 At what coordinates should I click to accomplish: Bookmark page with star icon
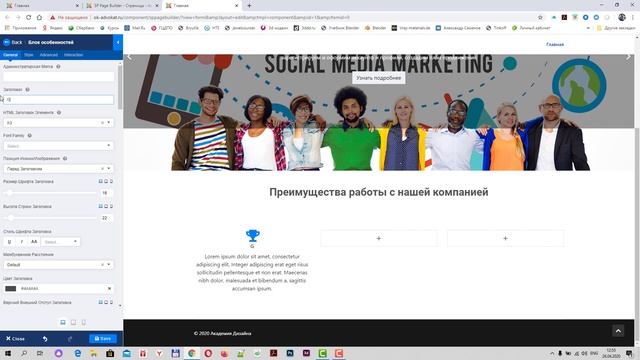(540, 17)
